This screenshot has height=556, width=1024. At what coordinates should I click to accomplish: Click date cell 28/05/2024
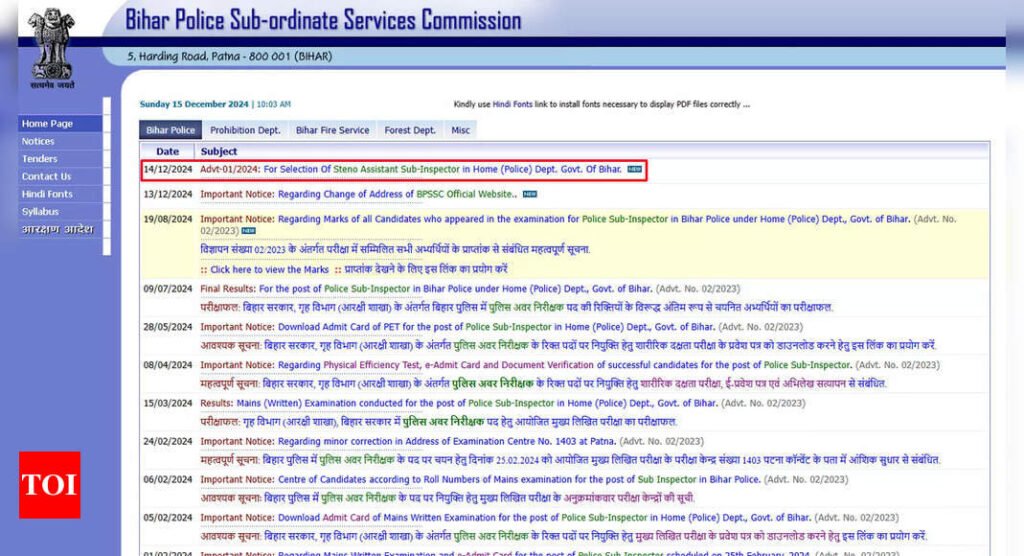click(168, 327)
